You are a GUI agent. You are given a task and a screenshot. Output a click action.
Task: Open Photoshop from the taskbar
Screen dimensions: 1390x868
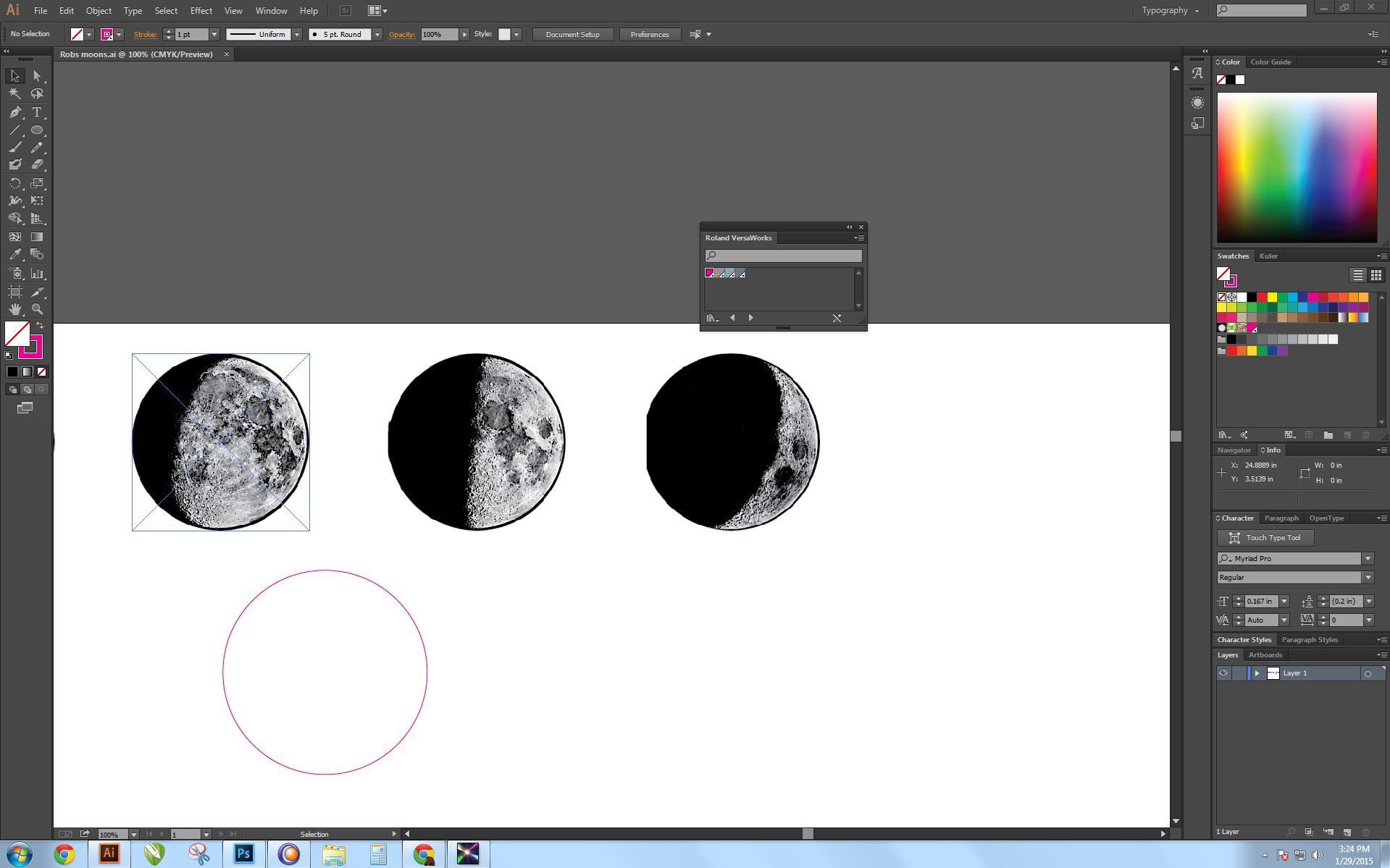coord(244,854)
